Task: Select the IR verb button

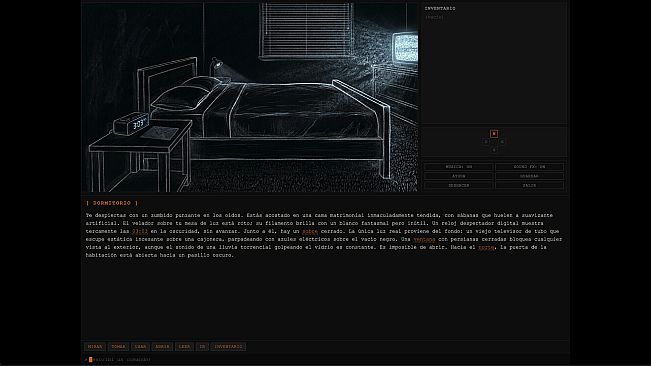Action: [x=202, y=346]
